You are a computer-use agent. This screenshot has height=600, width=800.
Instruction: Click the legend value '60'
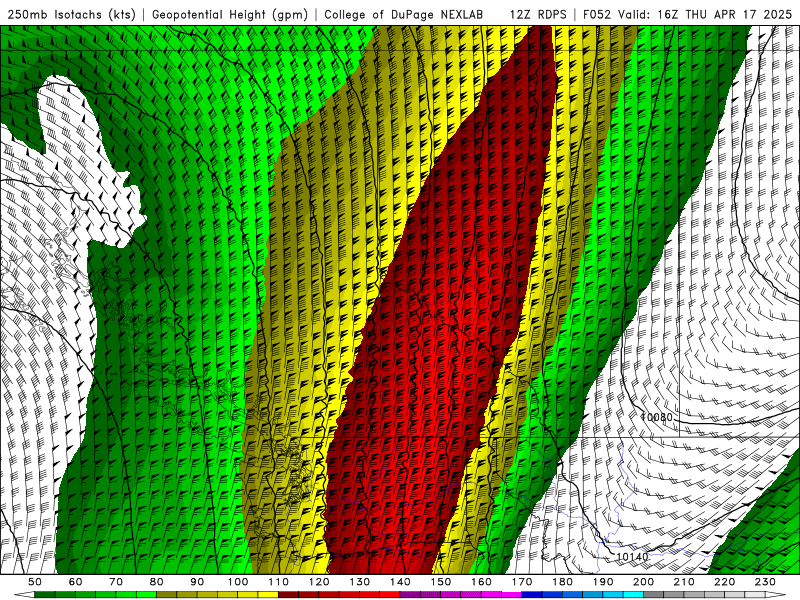tap(75, 582)
